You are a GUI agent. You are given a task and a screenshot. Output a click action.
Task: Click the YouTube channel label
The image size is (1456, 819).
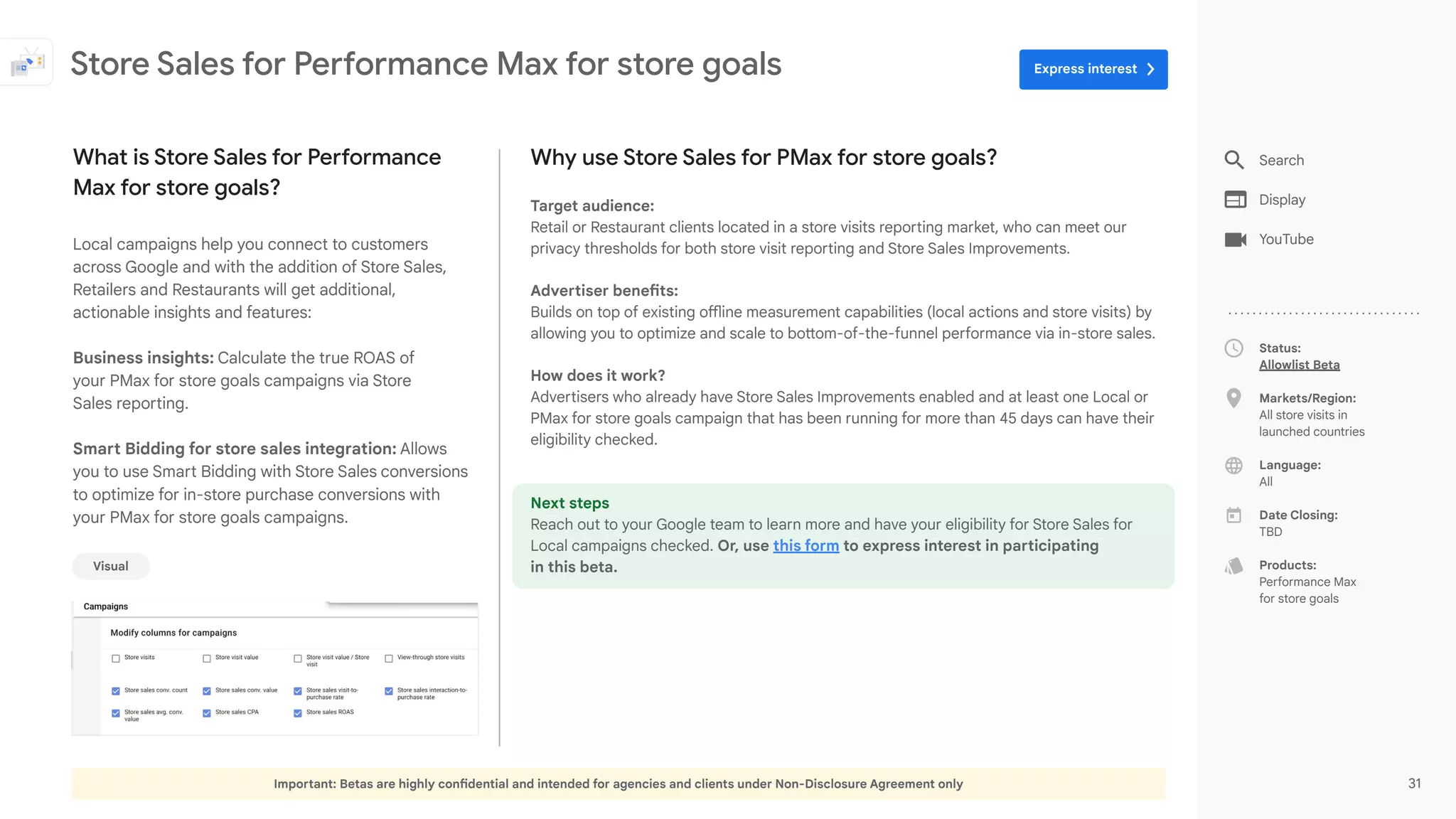pos(1286,239)
